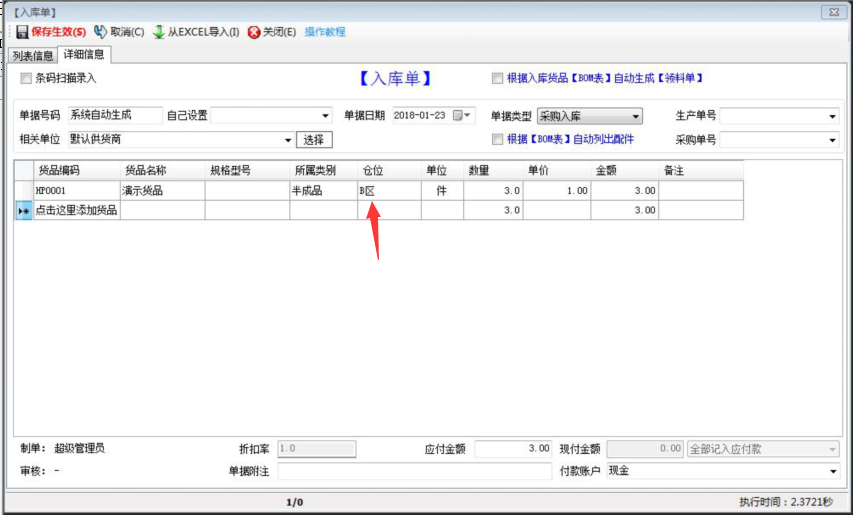The height and width of the screenshot is (515, 853).
Task: Select the Detail Info (详细信息) tab
Action: click(84, 55)
